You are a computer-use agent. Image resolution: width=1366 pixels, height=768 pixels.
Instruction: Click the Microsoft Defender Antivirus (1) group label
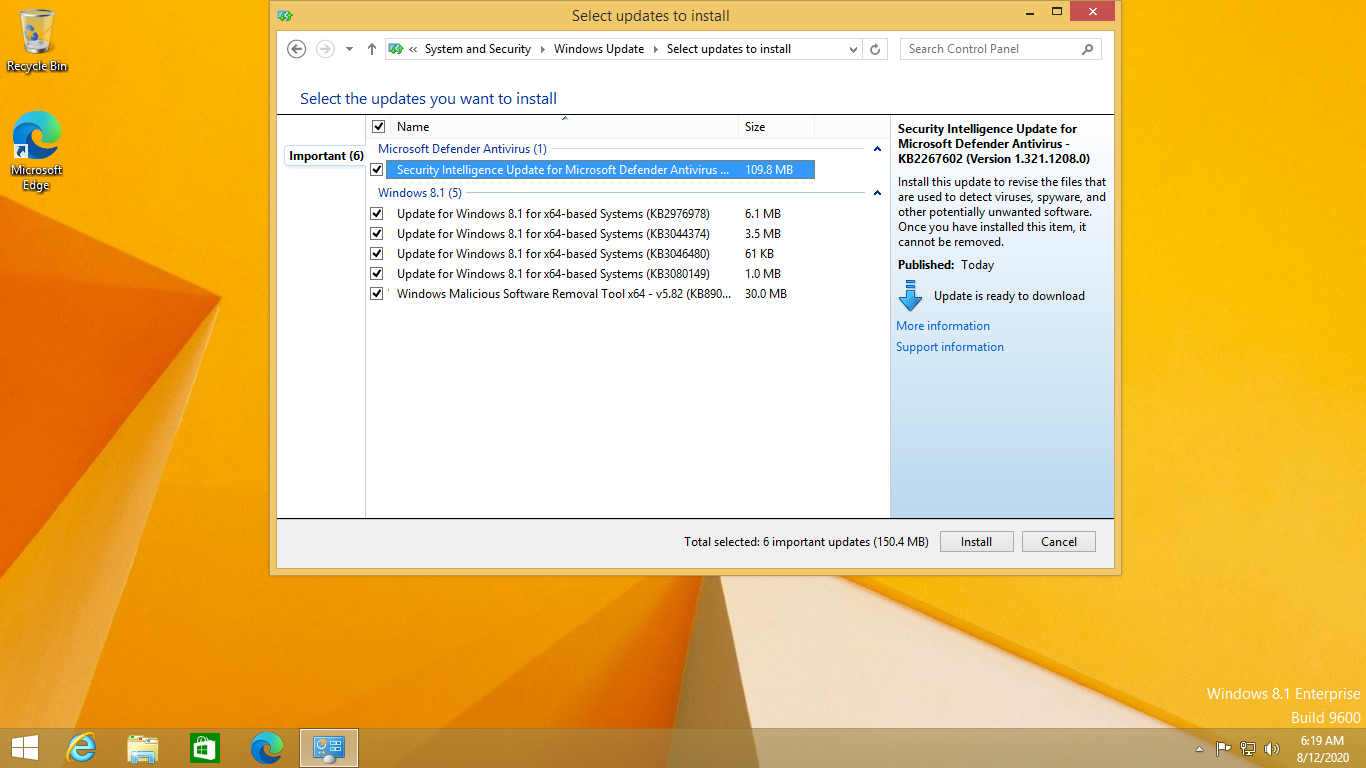coord(462,149)
